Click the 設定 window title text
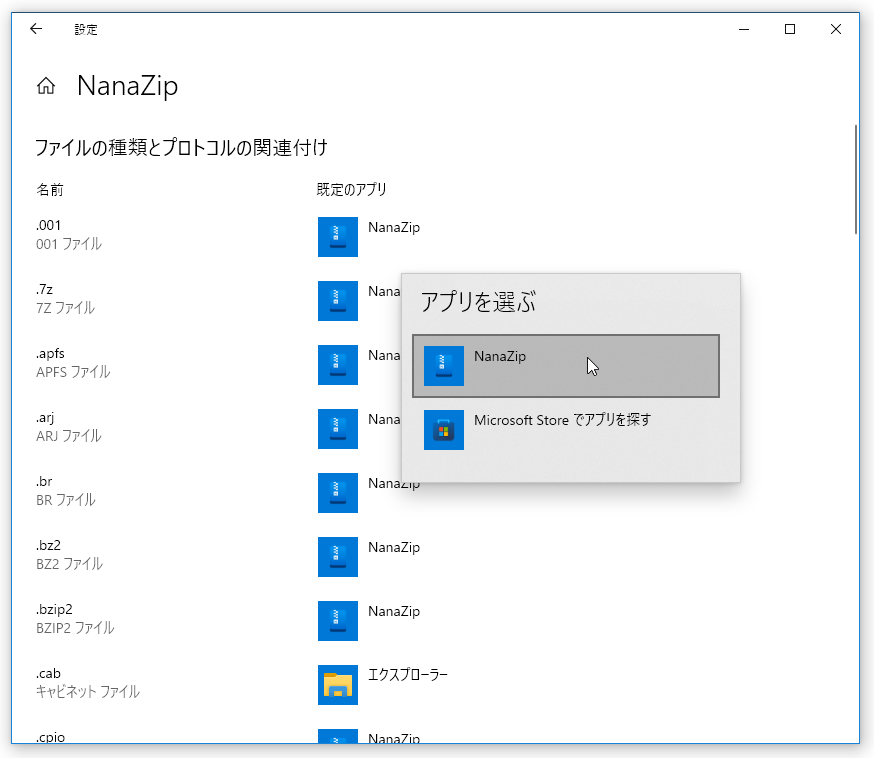This screenshot has height=758, width=874. click(x=86, y=30)
